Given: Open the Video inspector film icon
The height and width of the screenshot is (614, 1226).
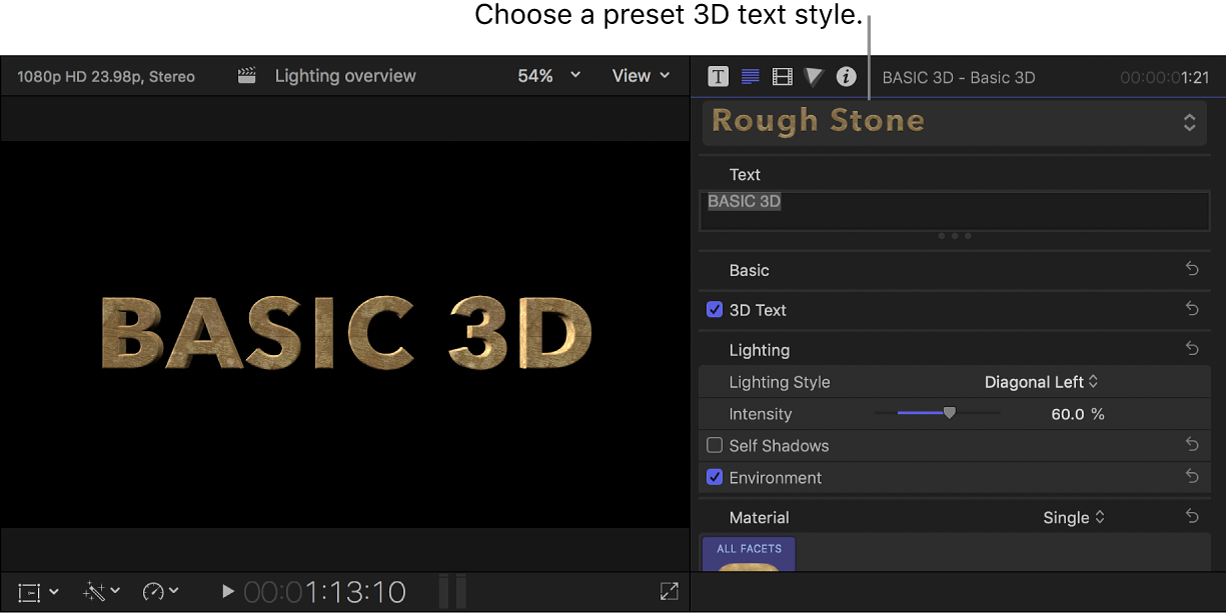Looking at the screenshot, I should 782,75.
